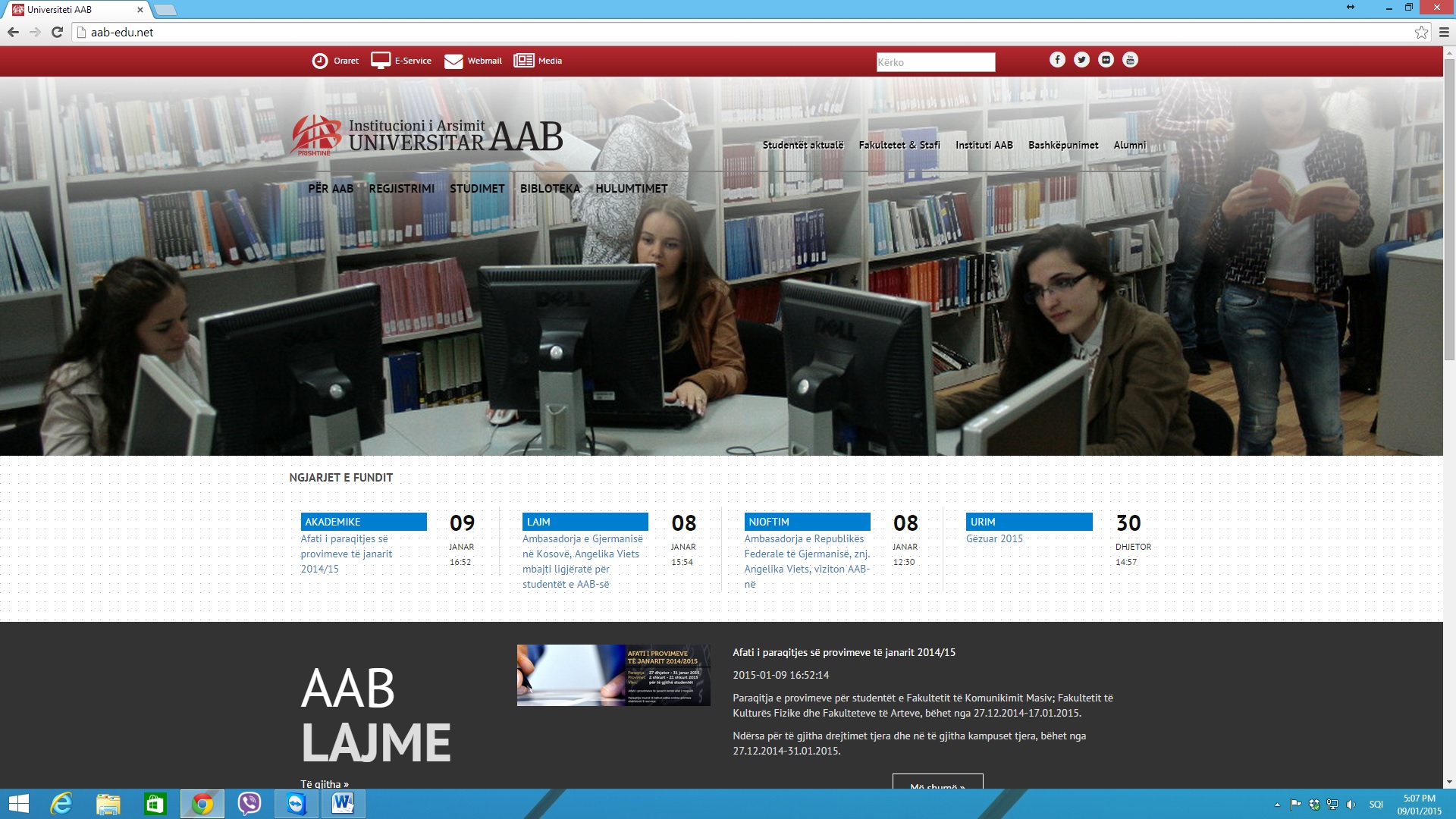Switch to Chrome taskbar icon
Screen dimensions: 1456x819
[x=202, y=804]
